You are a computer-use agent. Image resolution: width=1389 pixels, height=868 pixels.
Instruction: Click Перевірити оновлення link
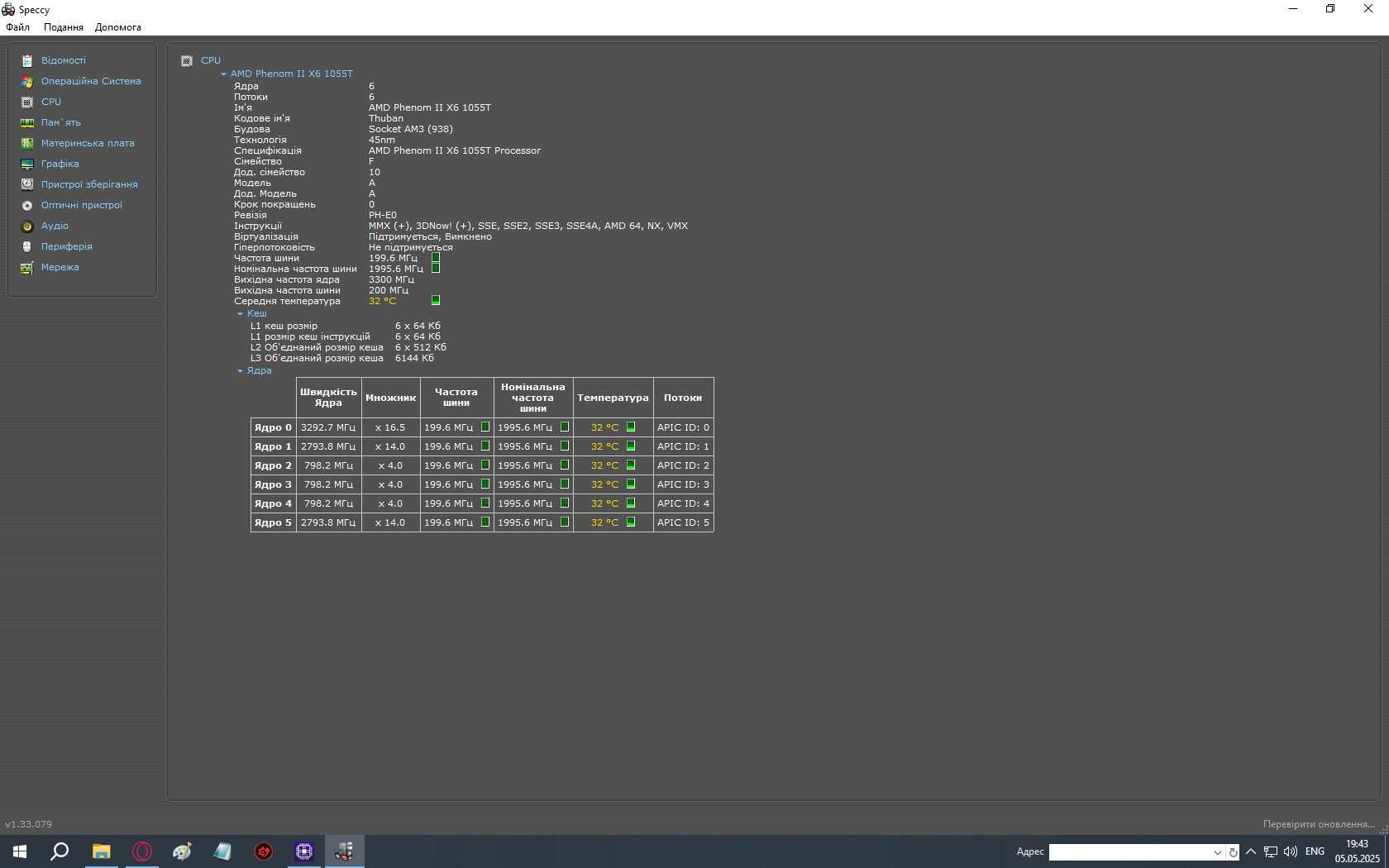(1319, 824)
